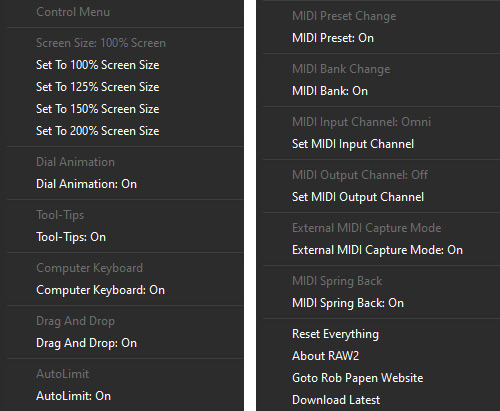Image resolution: width=500 pixels, height=411 pixels.
Task: Select Set To 150% Screen Size option
Action: [x=125, y=109]
